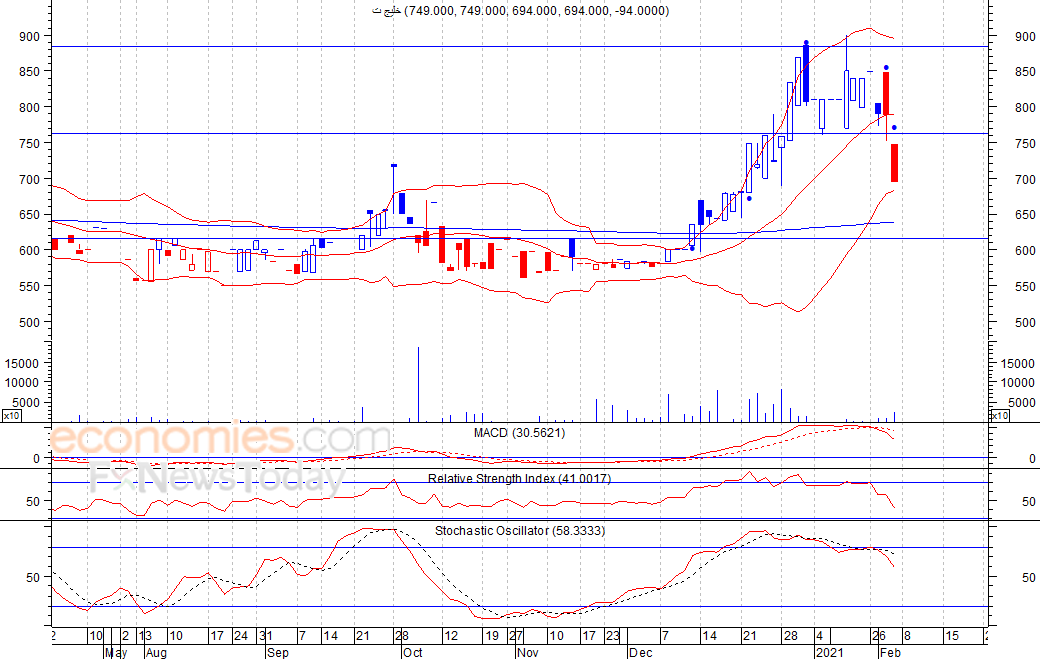Click the date label 23 above Dec
Image resolution: width=1040 pixels, height=659 pixels.
pyautogui.click(x=613, y=636)
